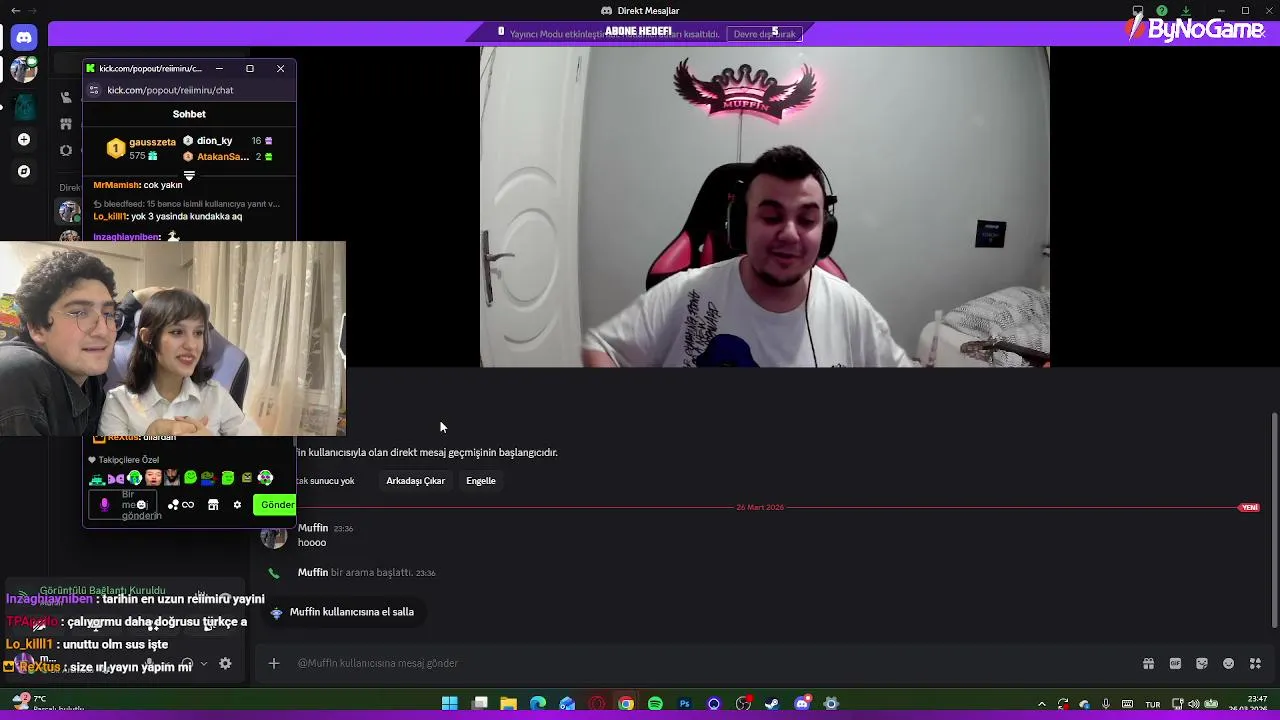Open Spotify from the taskbar
Screen dimensions: 1280x720
(655, 704)
